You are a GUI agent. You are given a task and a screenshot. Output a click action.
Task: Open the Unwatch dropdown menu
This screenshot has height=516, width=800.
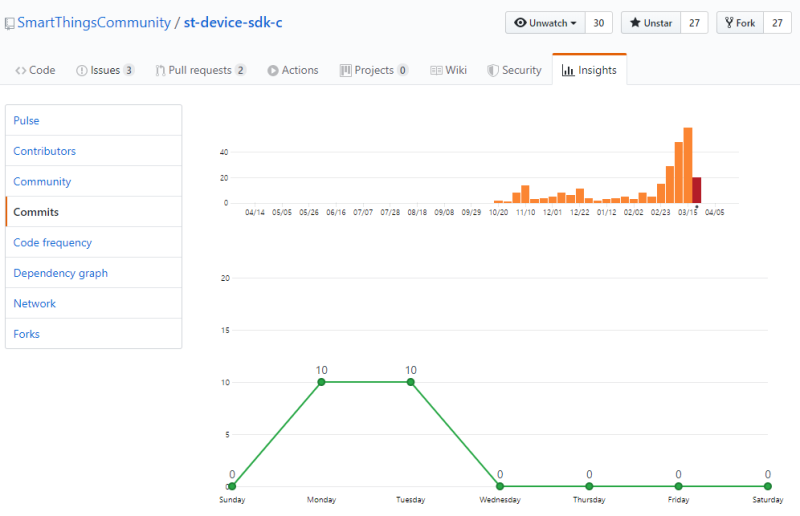tap(545, 23)
